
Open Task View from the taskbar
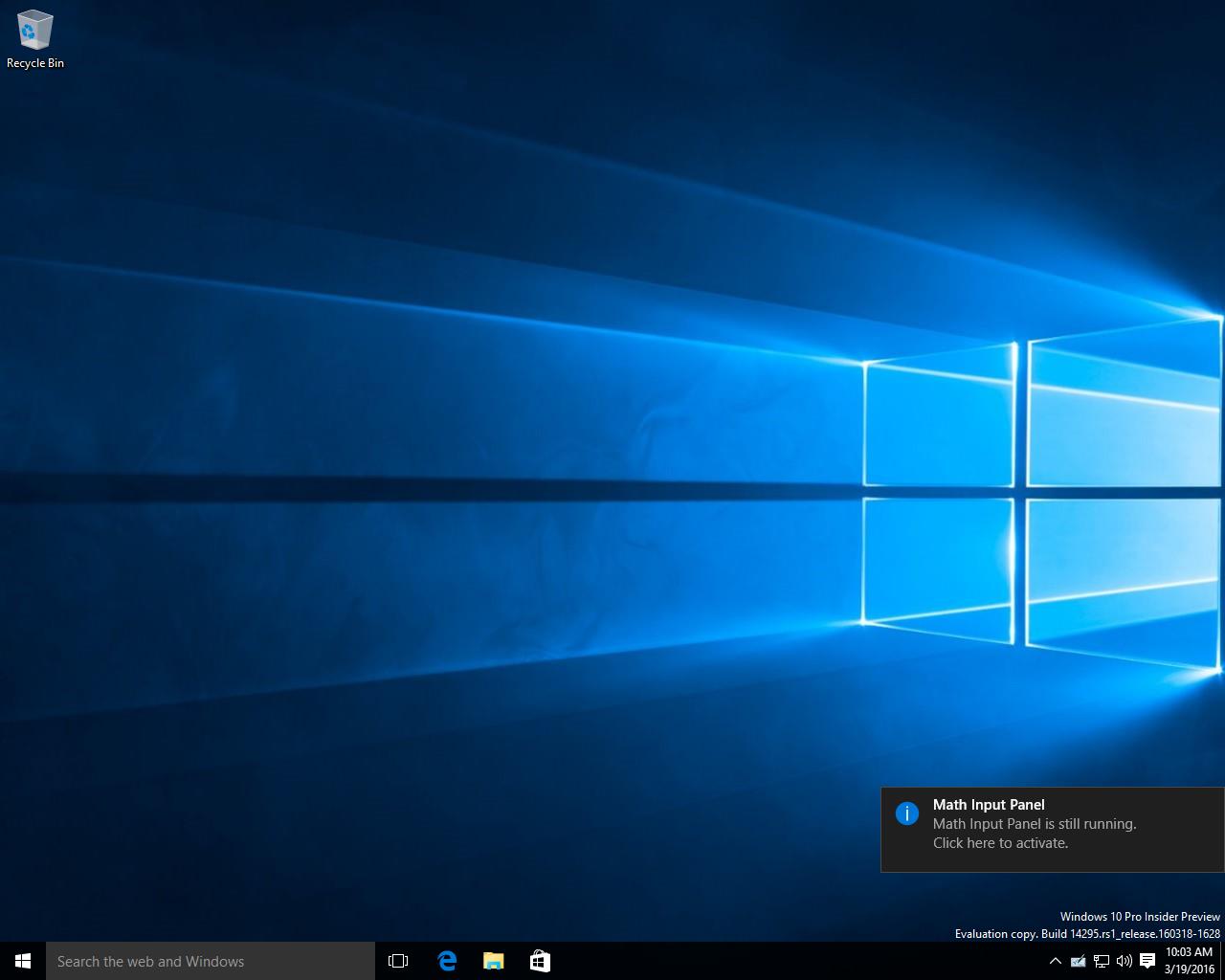tap(398, 961)
